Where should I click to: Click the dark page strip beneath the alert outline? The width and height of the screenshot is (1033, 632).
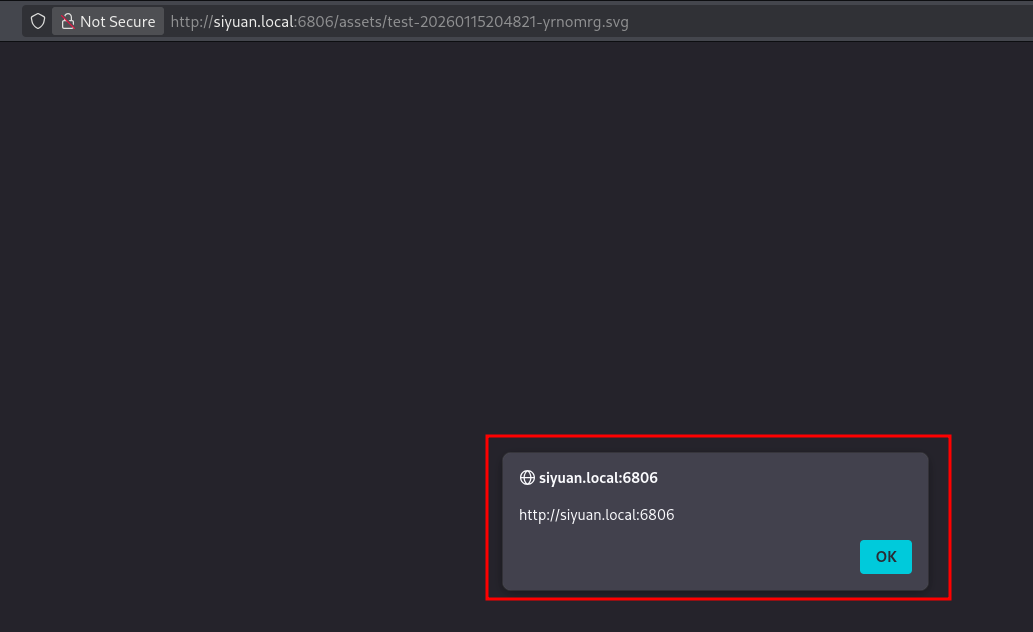point(718,616)
